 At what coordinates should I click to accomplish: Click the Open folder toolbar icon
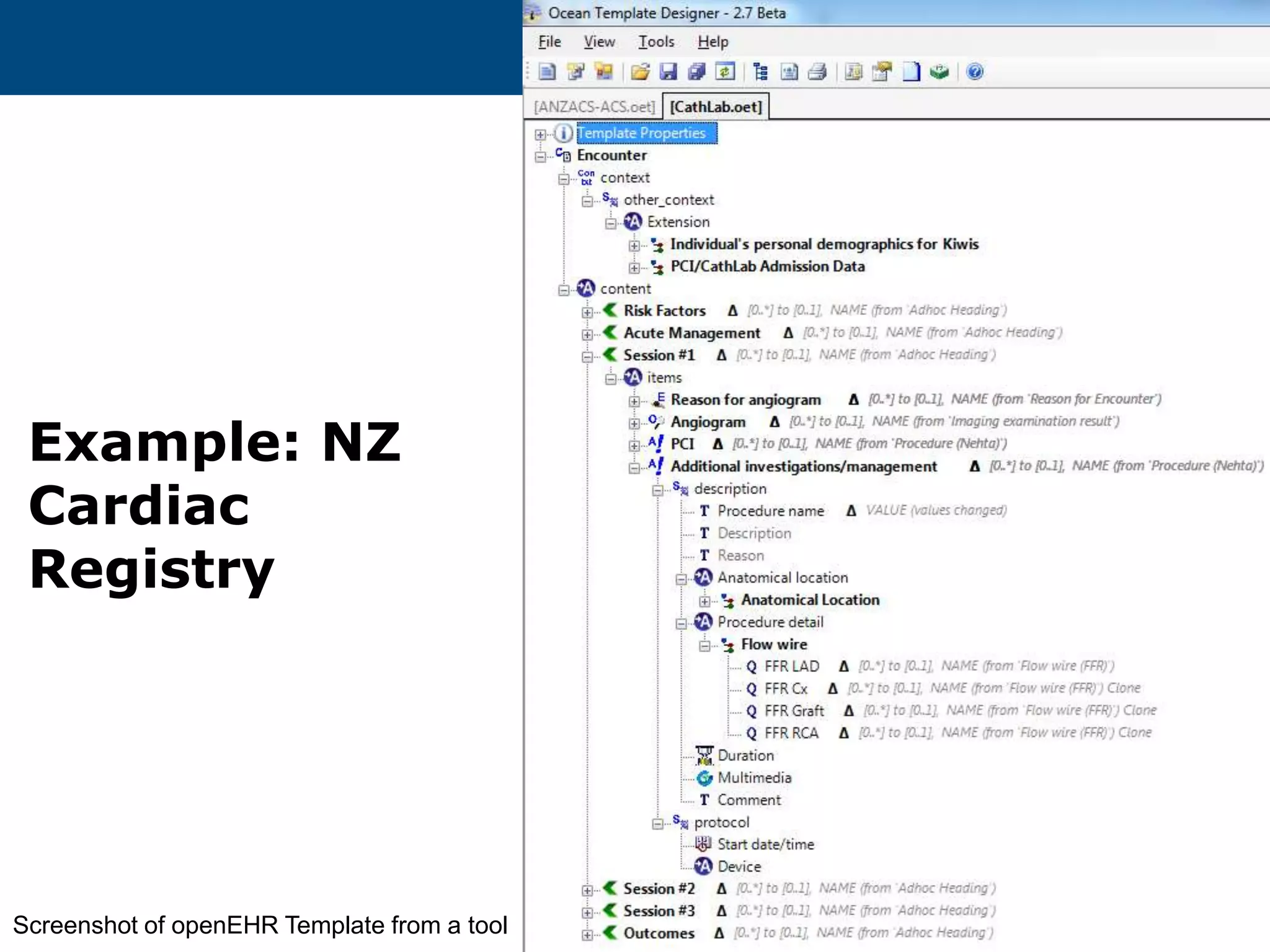click(640, 72)
